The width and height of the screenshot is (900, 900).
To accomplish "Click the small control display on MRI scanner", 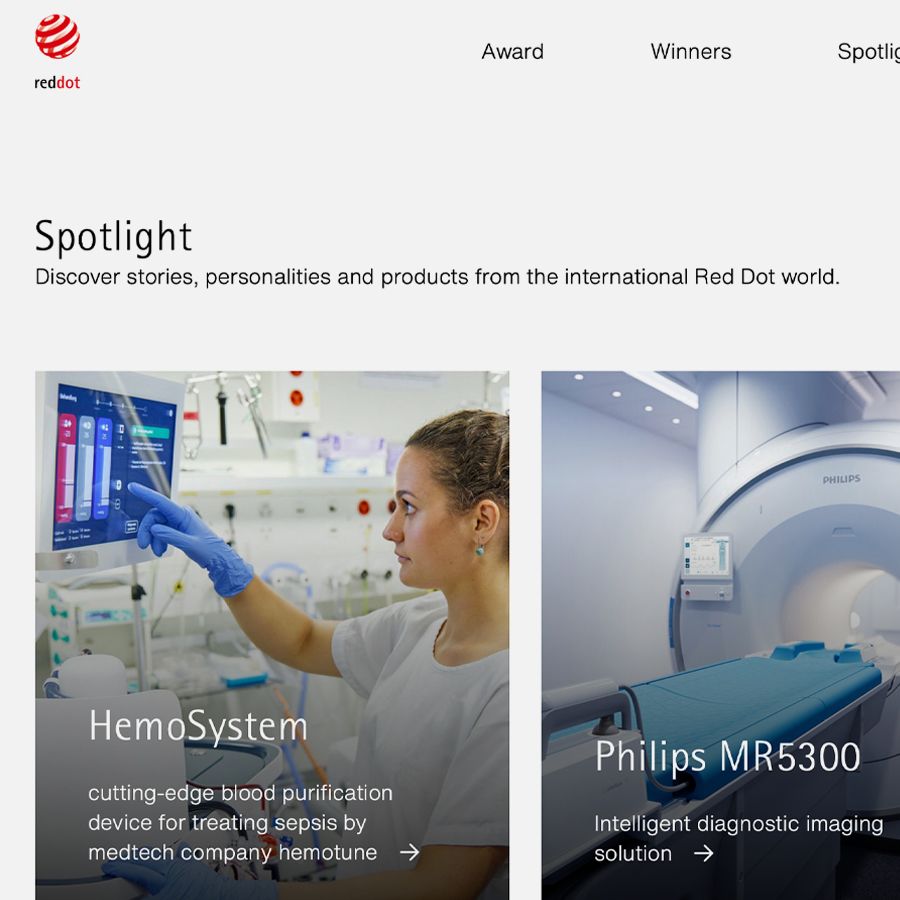I will [707, 555].
